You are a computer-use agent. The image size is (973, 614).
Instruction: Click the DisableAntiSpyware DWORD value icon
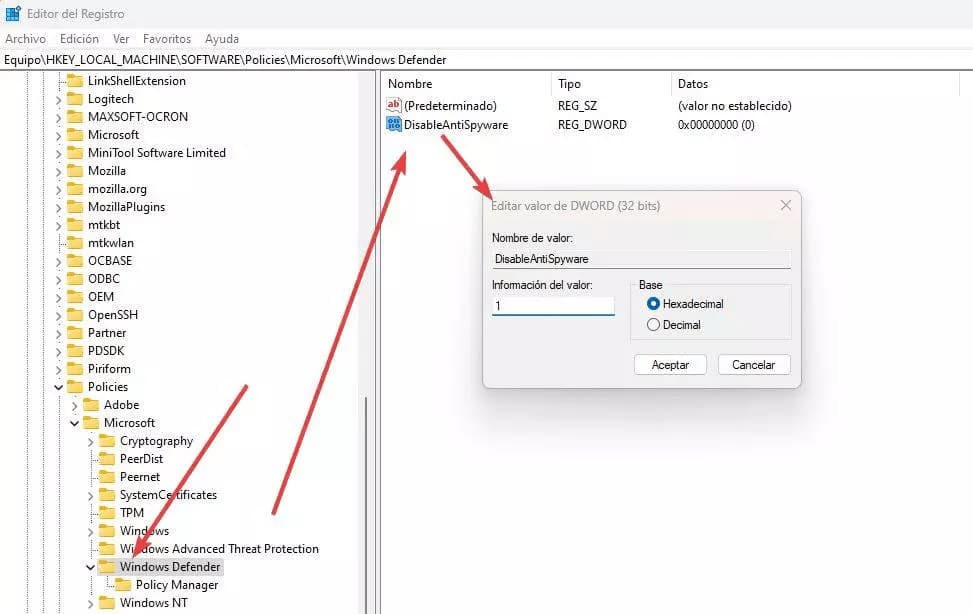[x=393, y=124]
